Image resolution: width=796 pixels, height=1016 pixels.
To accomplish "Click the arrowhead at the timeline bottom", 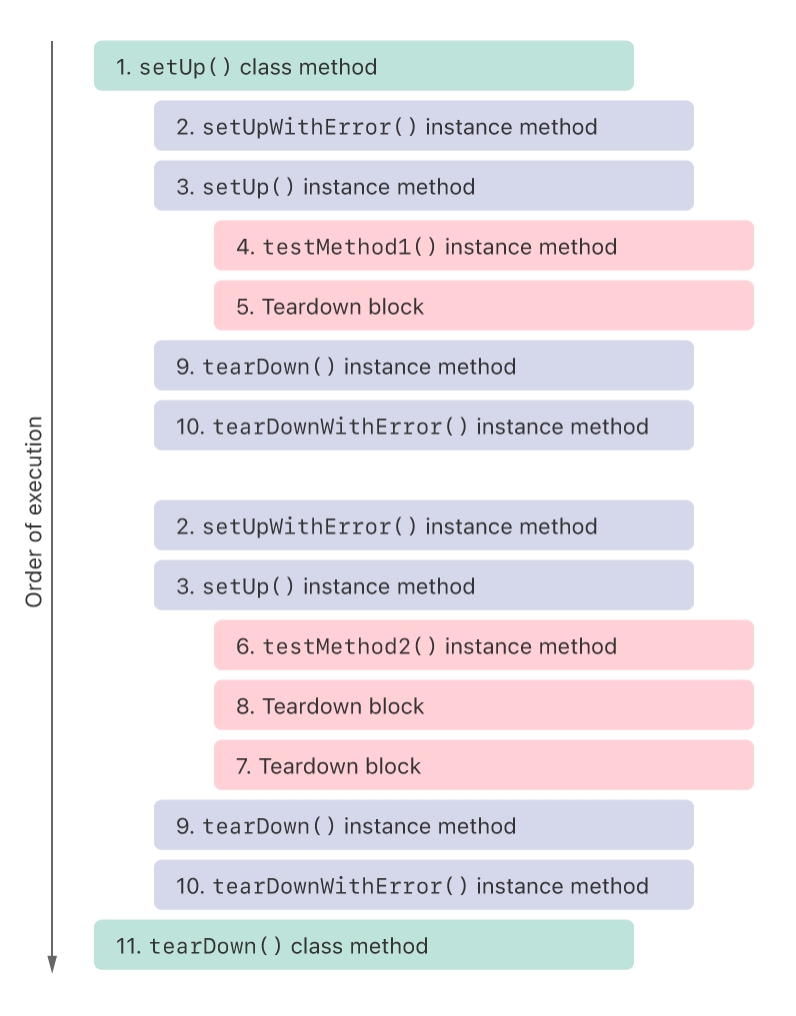I will tap(52, 965).
